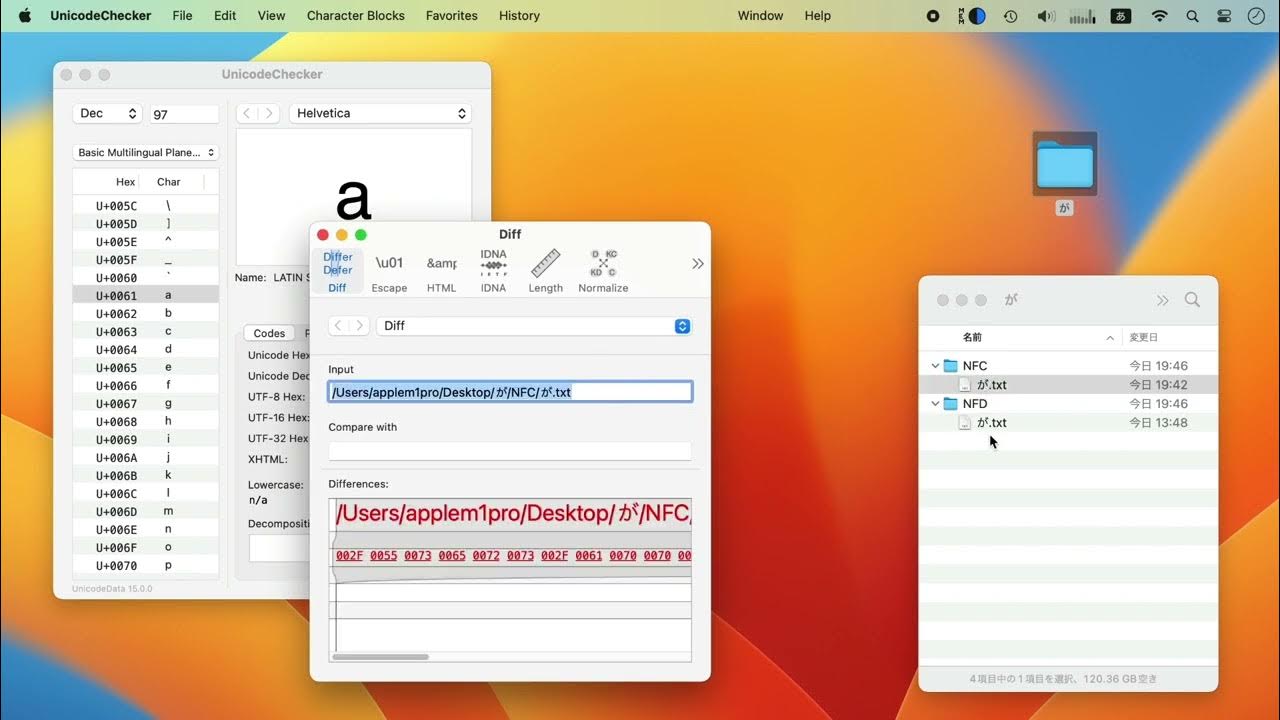Open the Dec number format dropdown
The height and width of the screenshot is (720, 1280).
point(107,113)
